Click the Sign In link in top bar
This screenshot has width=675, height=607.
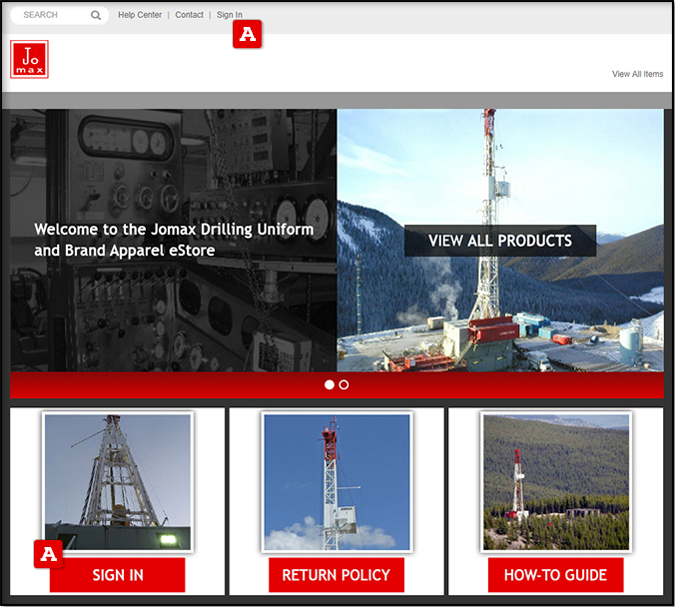point(229,15)
